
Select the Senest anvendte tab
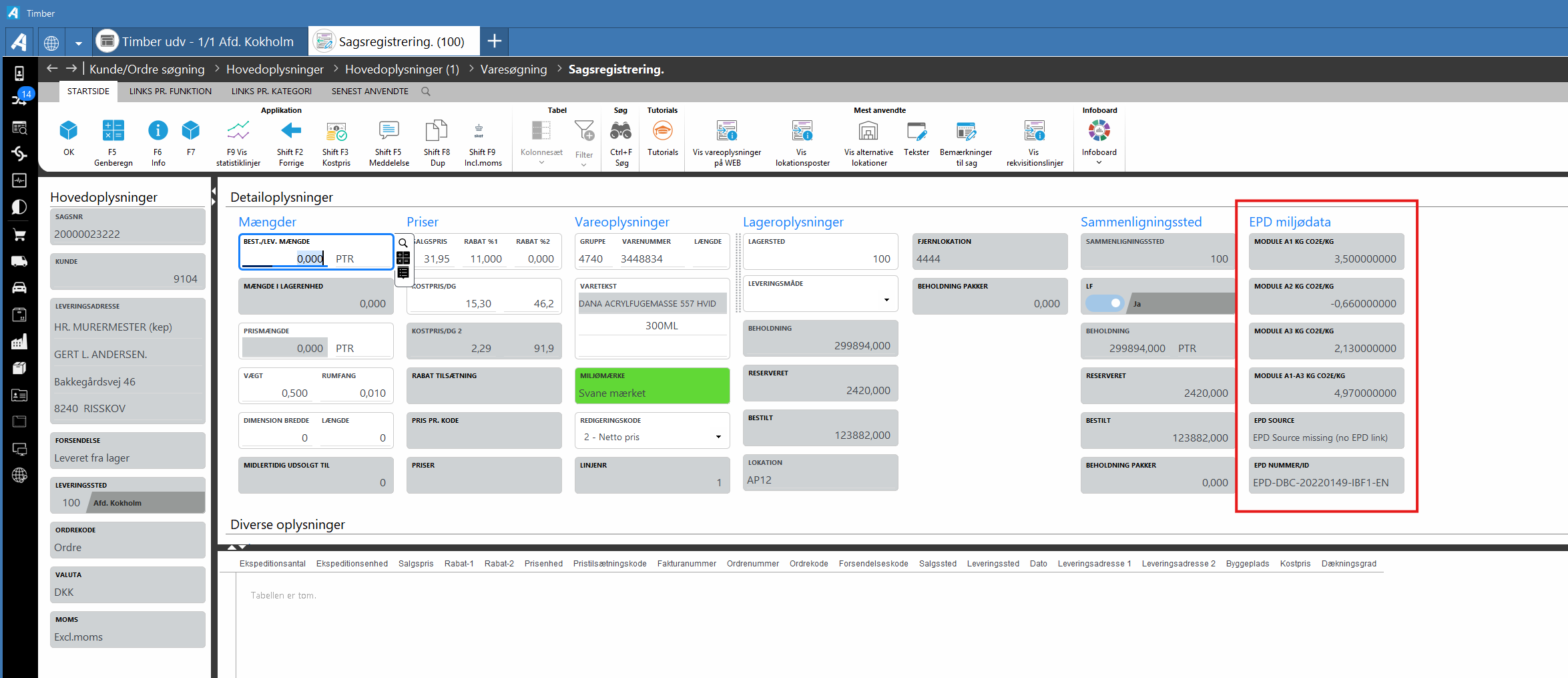[x=370, y=92]
